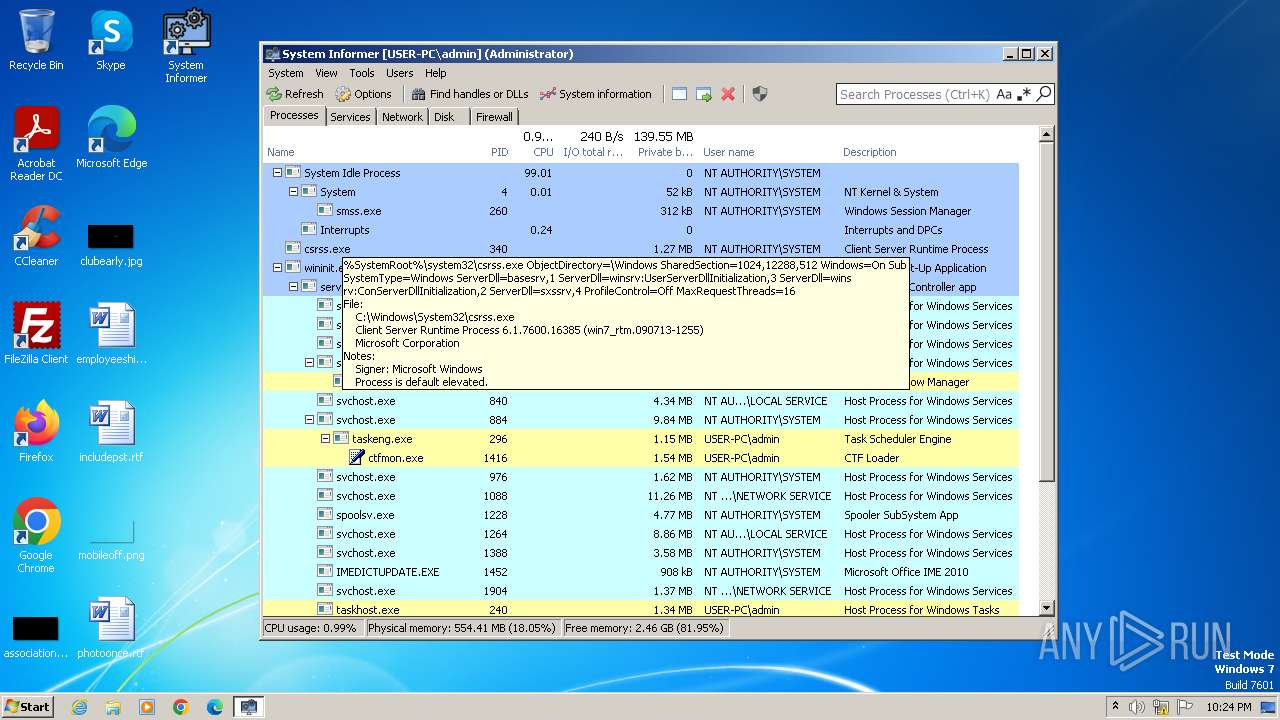The height and width of the screenshot is (720, 1280).
Task: Collapse the wininit tree node
Action: [x=277, y=268]
